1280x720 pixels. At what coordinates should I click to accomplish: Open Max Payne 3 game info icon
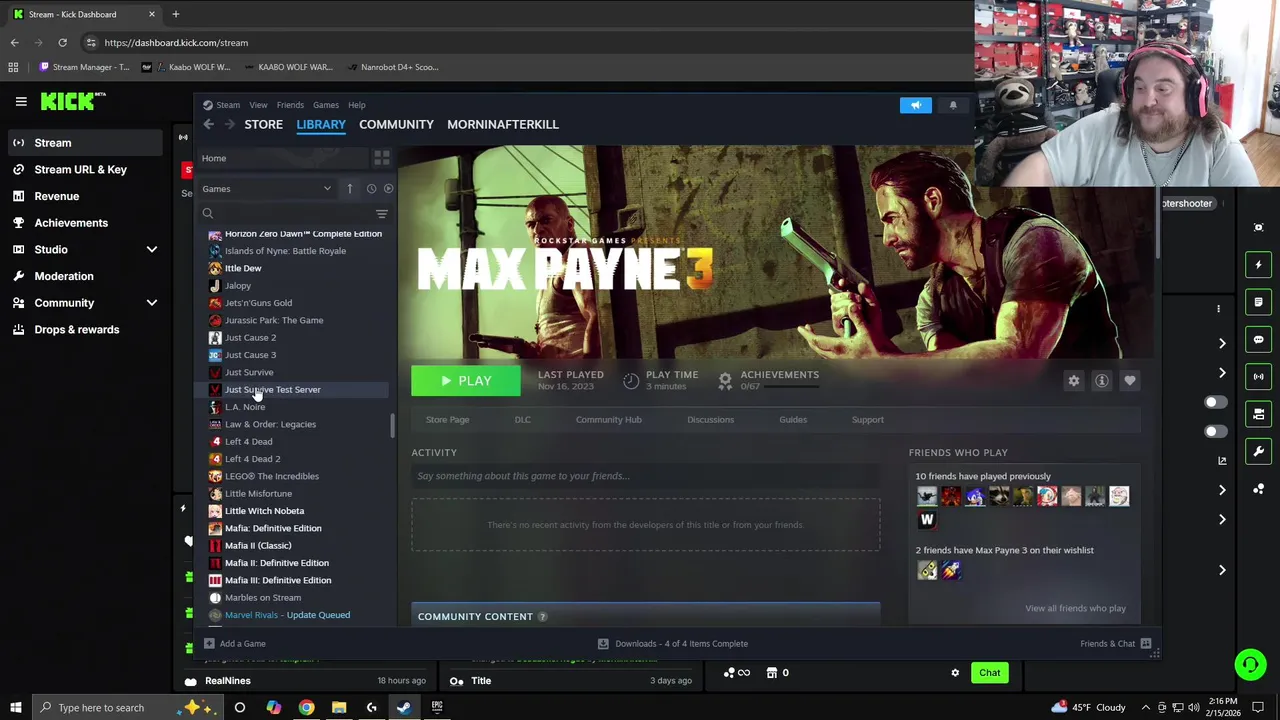point(1101,380)
